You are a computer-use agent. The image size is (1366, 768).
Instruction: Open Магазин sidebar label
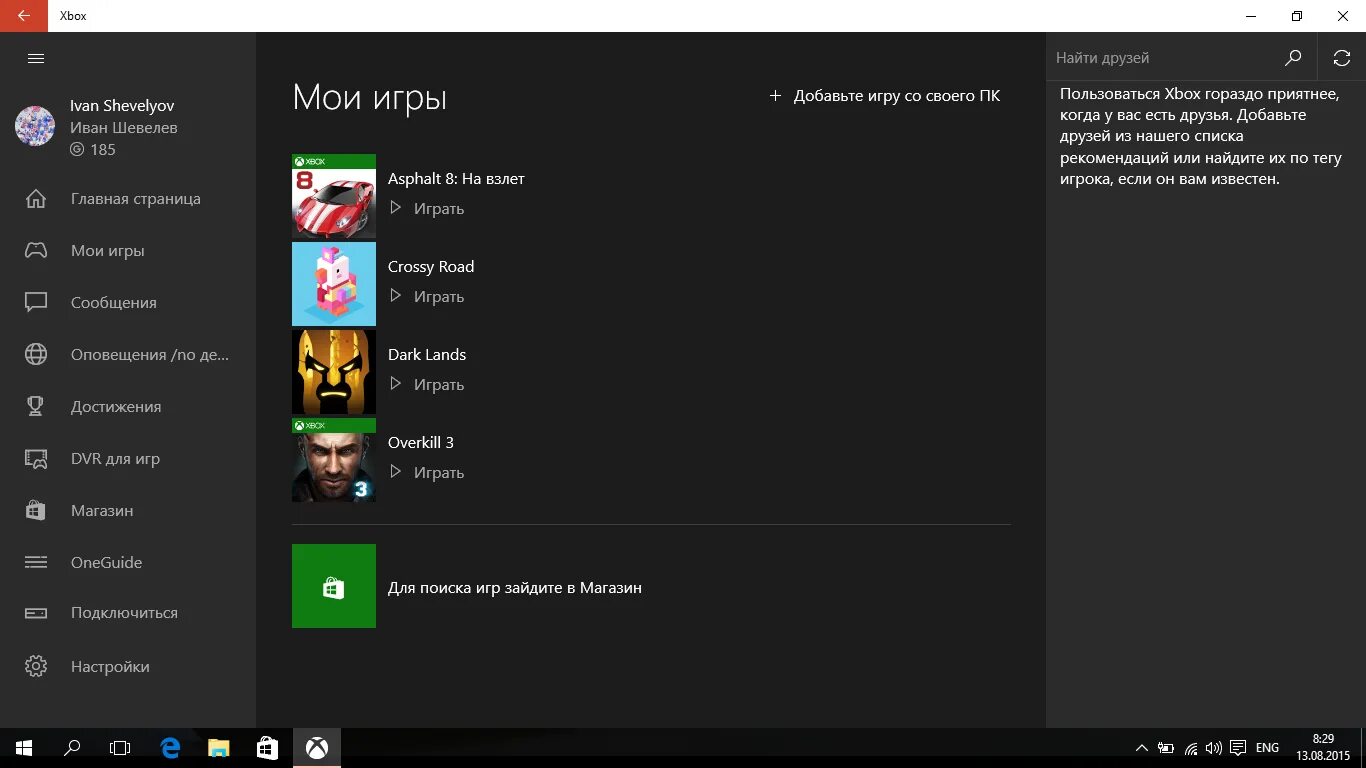(x=102, y=511)
